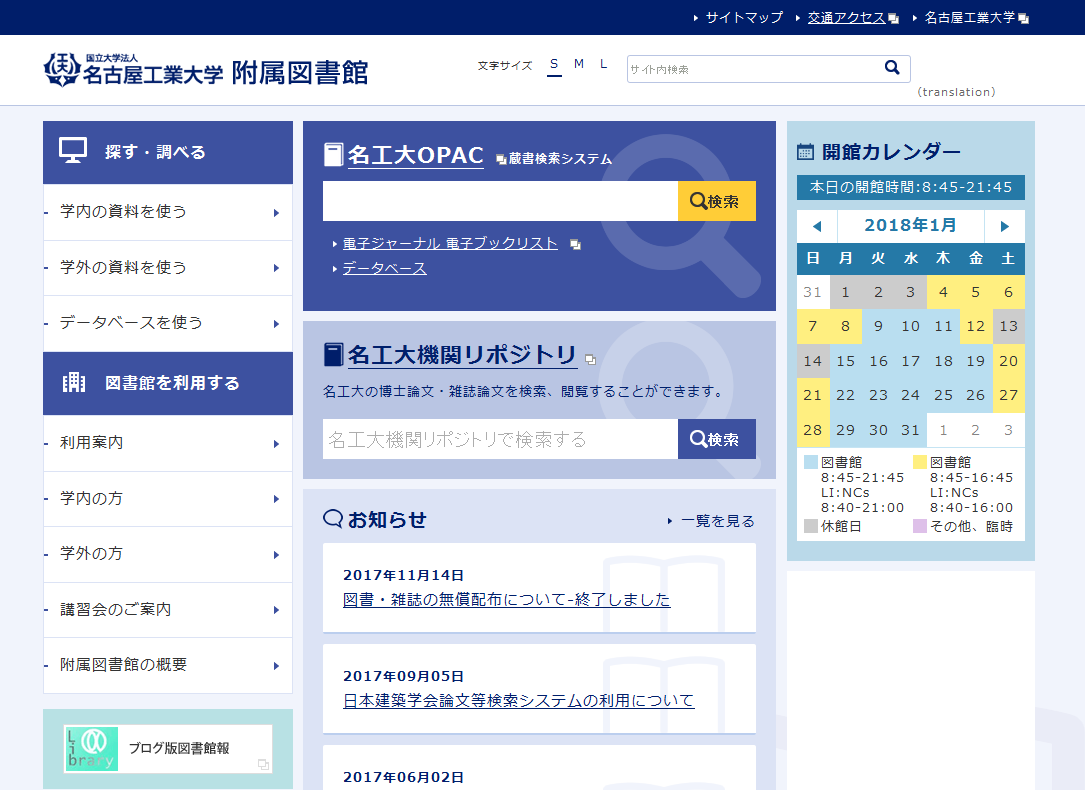Select January 28 in calendar
This screenshot has height=790, width=1085.
coord(812,430)
